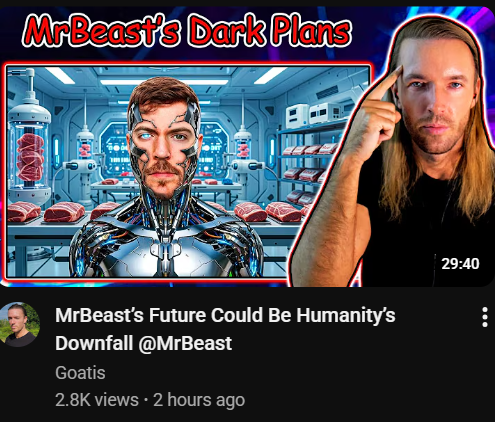Click the word 'Downfall' in the title
This screenshot has width=495, height=422.
click(94, 343)
